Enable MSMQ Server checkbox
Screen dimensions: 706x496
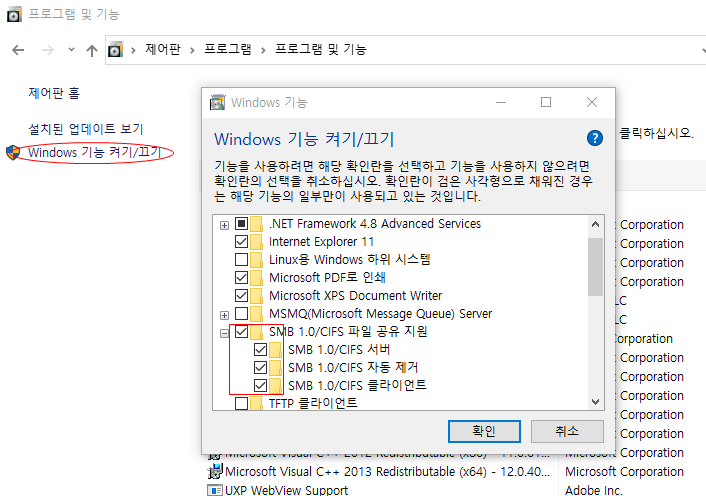point(241,313)
